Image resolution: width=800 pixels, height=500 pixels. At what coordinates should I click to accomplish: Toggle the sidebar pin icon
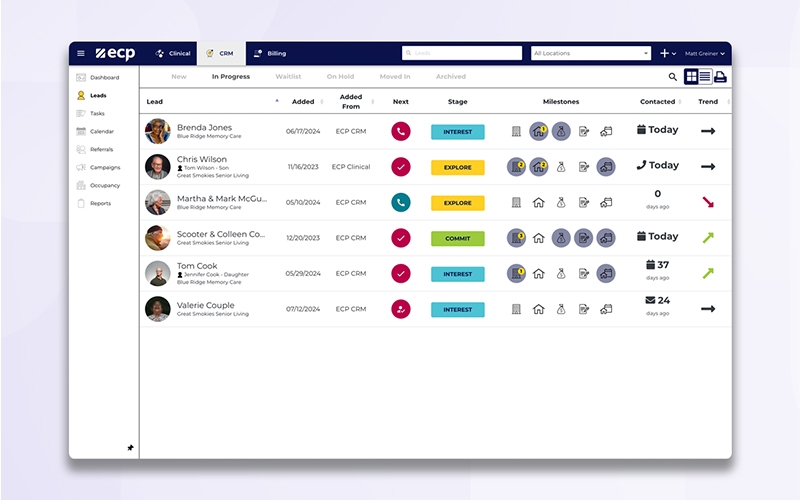pyautogui.click(x=130, y=447)
